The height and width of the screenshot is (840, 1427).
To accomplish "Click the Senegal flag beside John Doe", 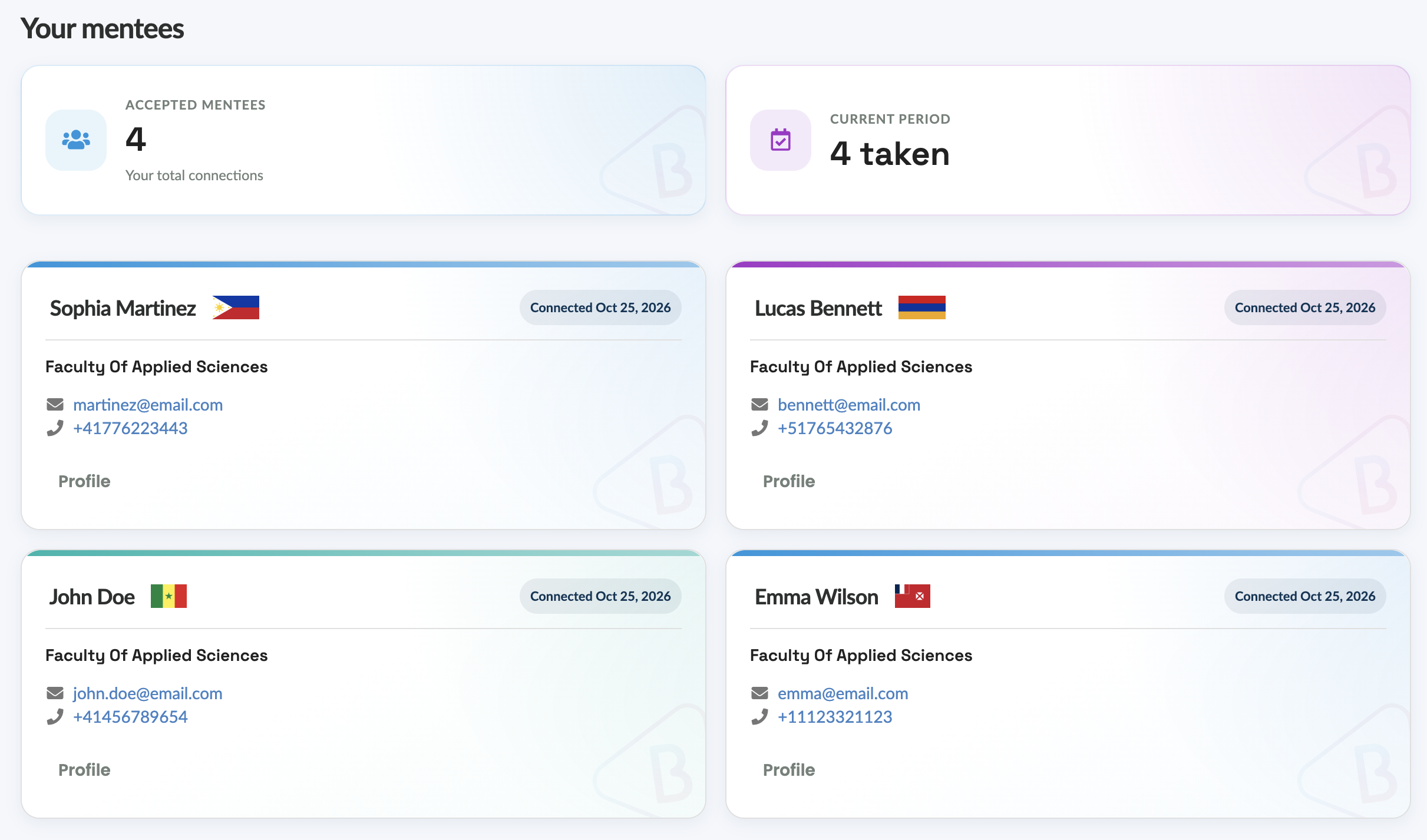I will point(169,596).
